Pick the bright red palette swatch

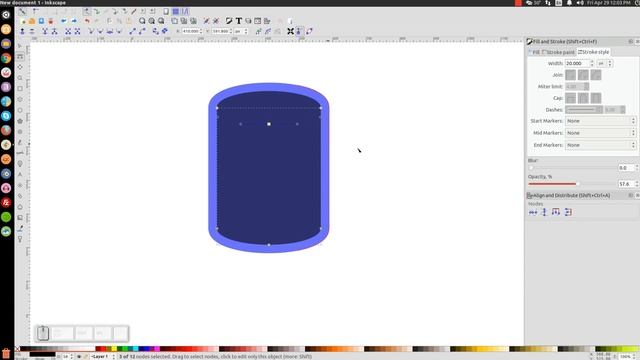pos(103,349)
